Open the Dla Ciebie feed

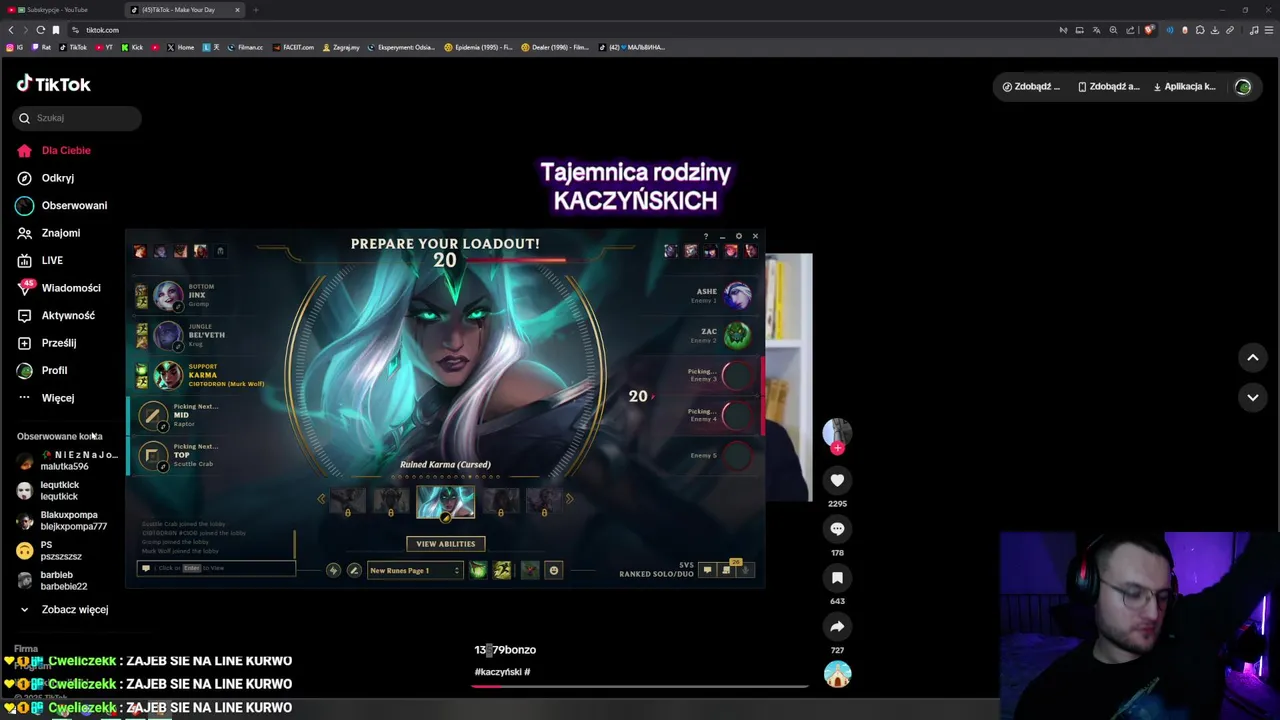pos(54,150)
